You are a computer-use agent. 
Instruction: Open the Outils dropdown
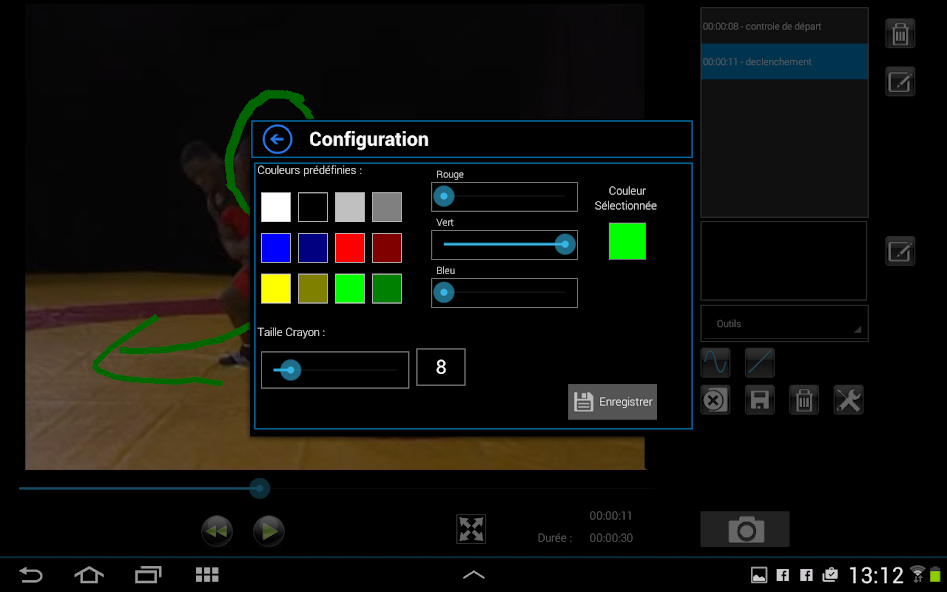[x=784, y=324]
